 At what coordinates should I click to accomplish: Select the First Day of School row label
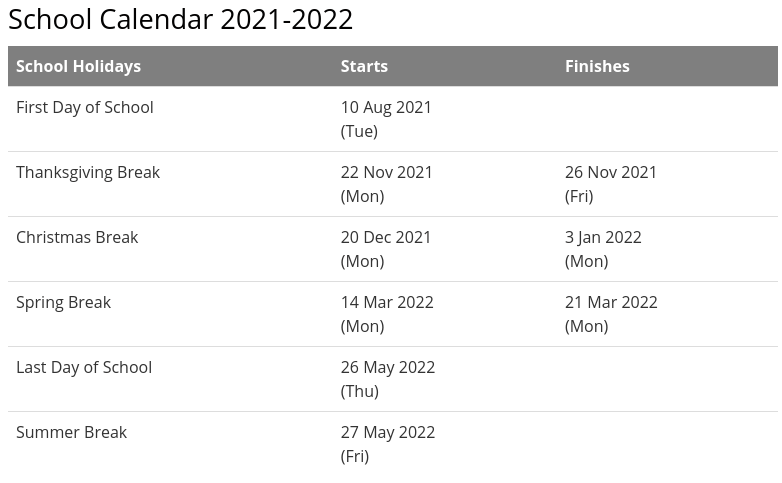point(85,107)
